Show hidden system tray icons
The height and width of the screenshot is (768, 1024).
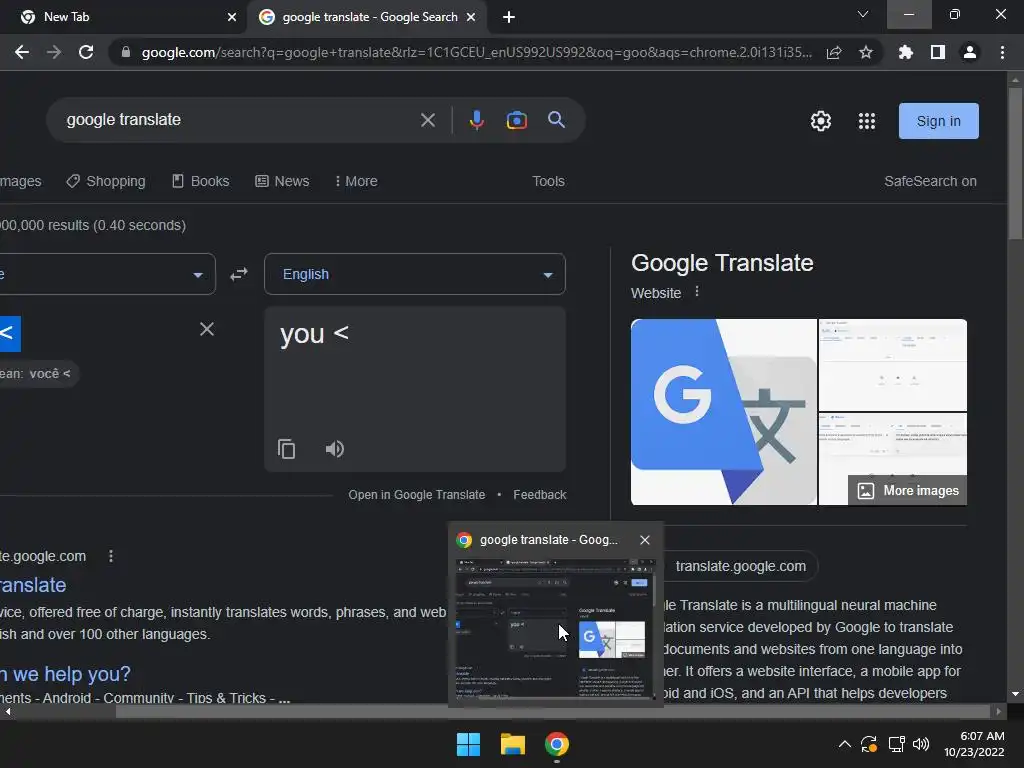click(844, 744)
